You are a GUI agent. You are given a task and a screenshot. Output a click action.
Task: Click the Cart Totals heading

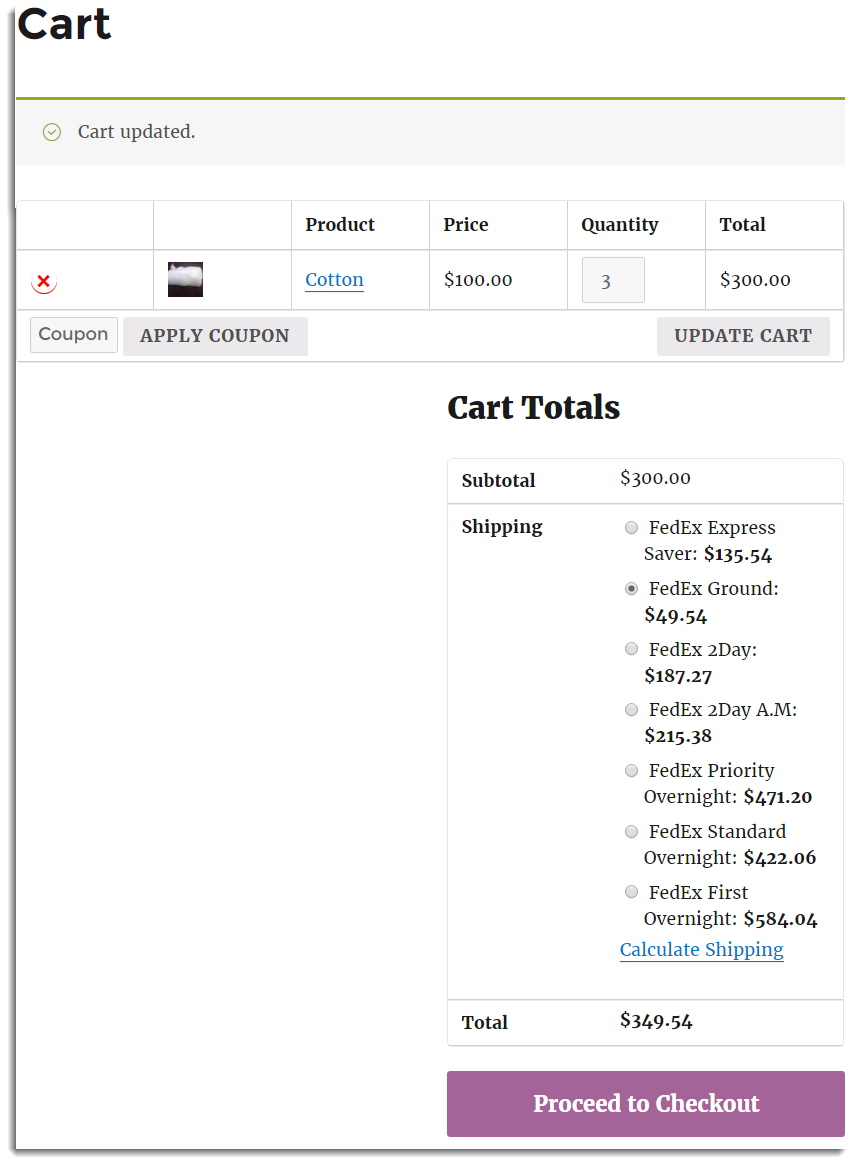click(534, 407)
